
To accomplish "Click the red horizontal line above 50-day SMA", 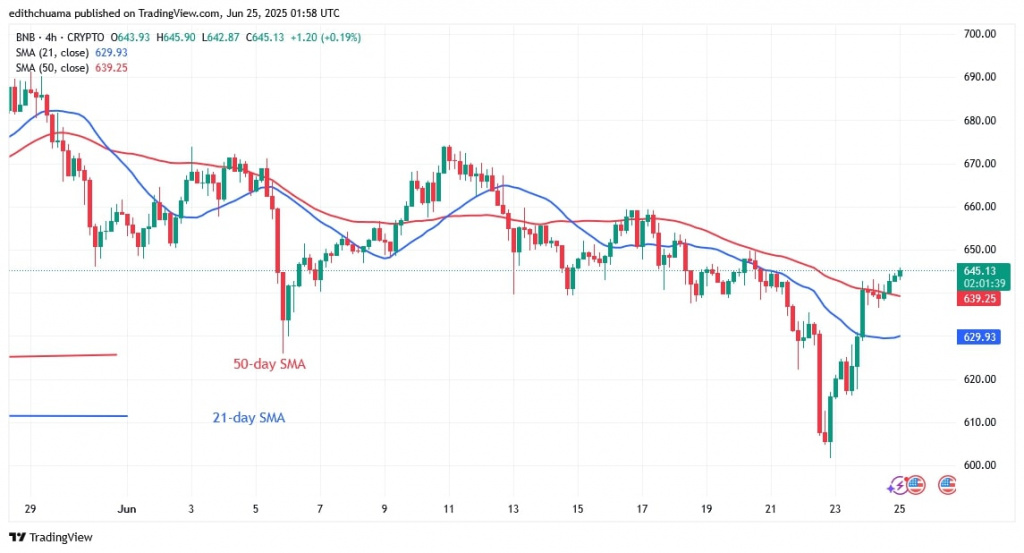I will [62, 355].
